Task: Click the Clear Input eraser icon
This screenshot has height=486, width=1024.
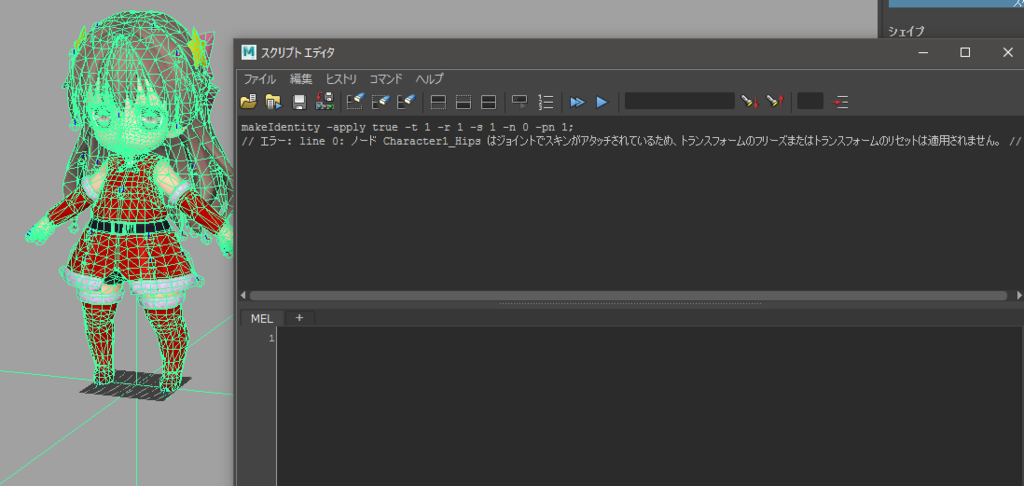Action: [x=381, y=101]
